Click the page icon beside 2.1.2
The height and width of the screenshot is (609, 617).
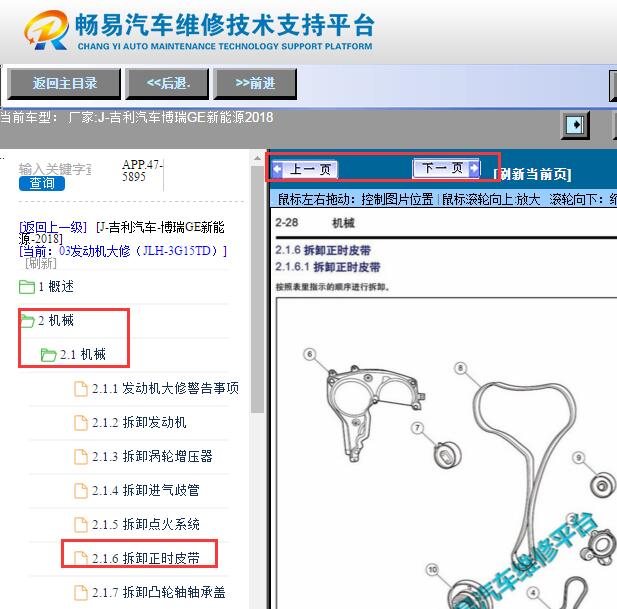coord(81,423)
